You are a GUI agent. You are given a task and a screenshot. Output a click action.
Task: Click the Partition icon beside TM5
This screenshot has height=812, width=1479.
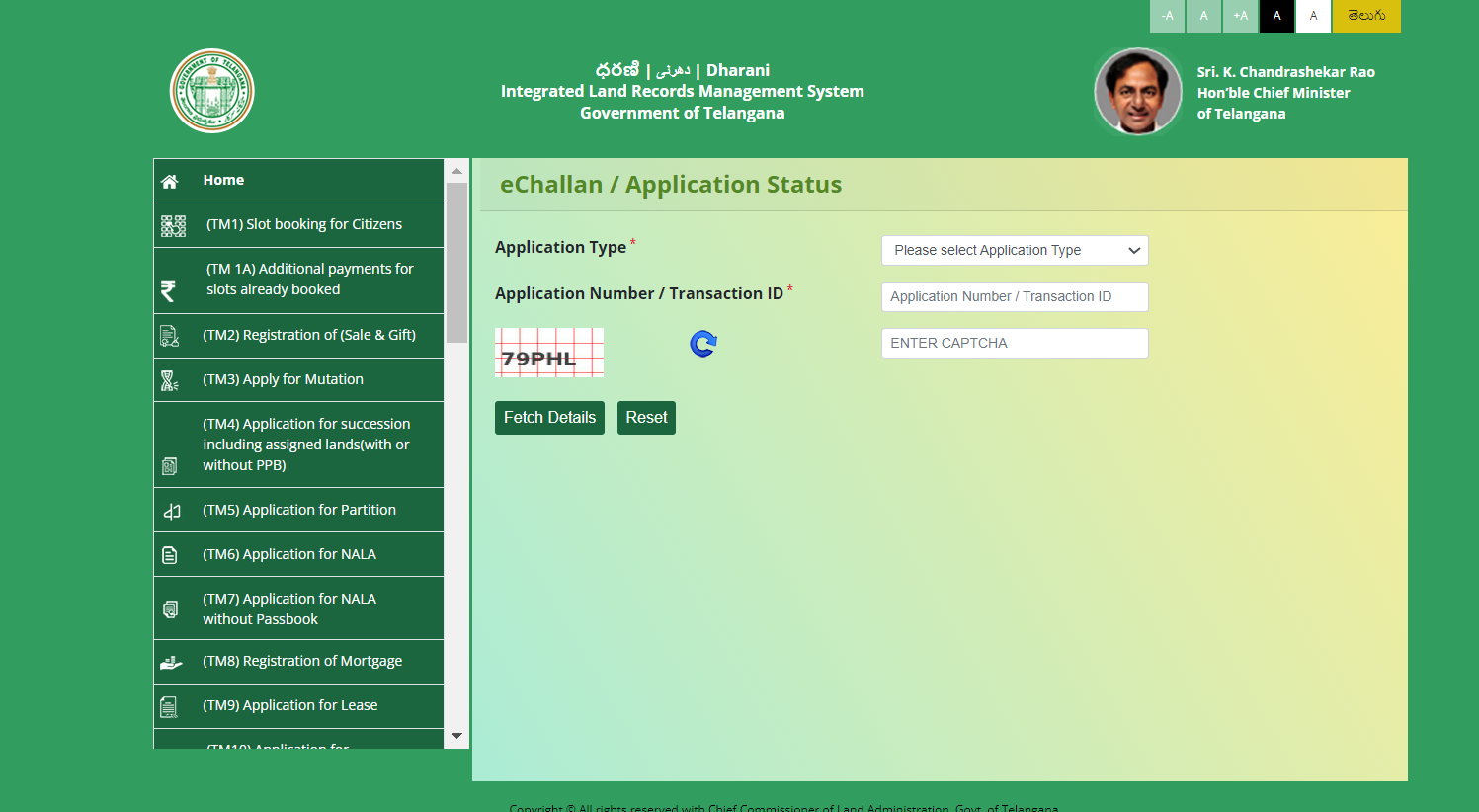172,511
